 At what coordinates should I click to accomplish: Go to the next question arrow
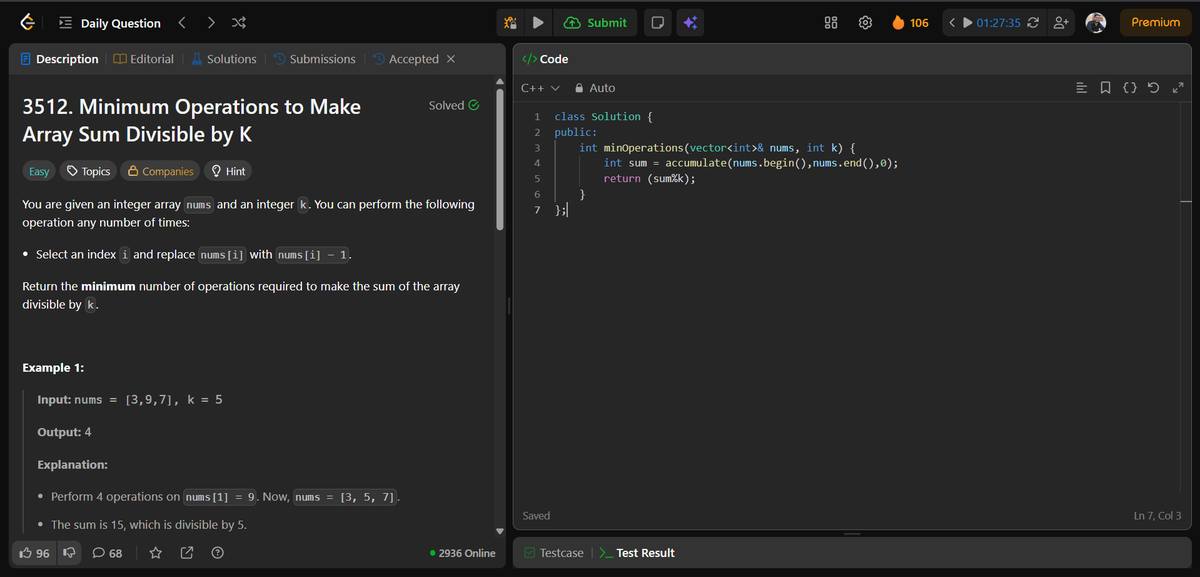coord(211,23)
